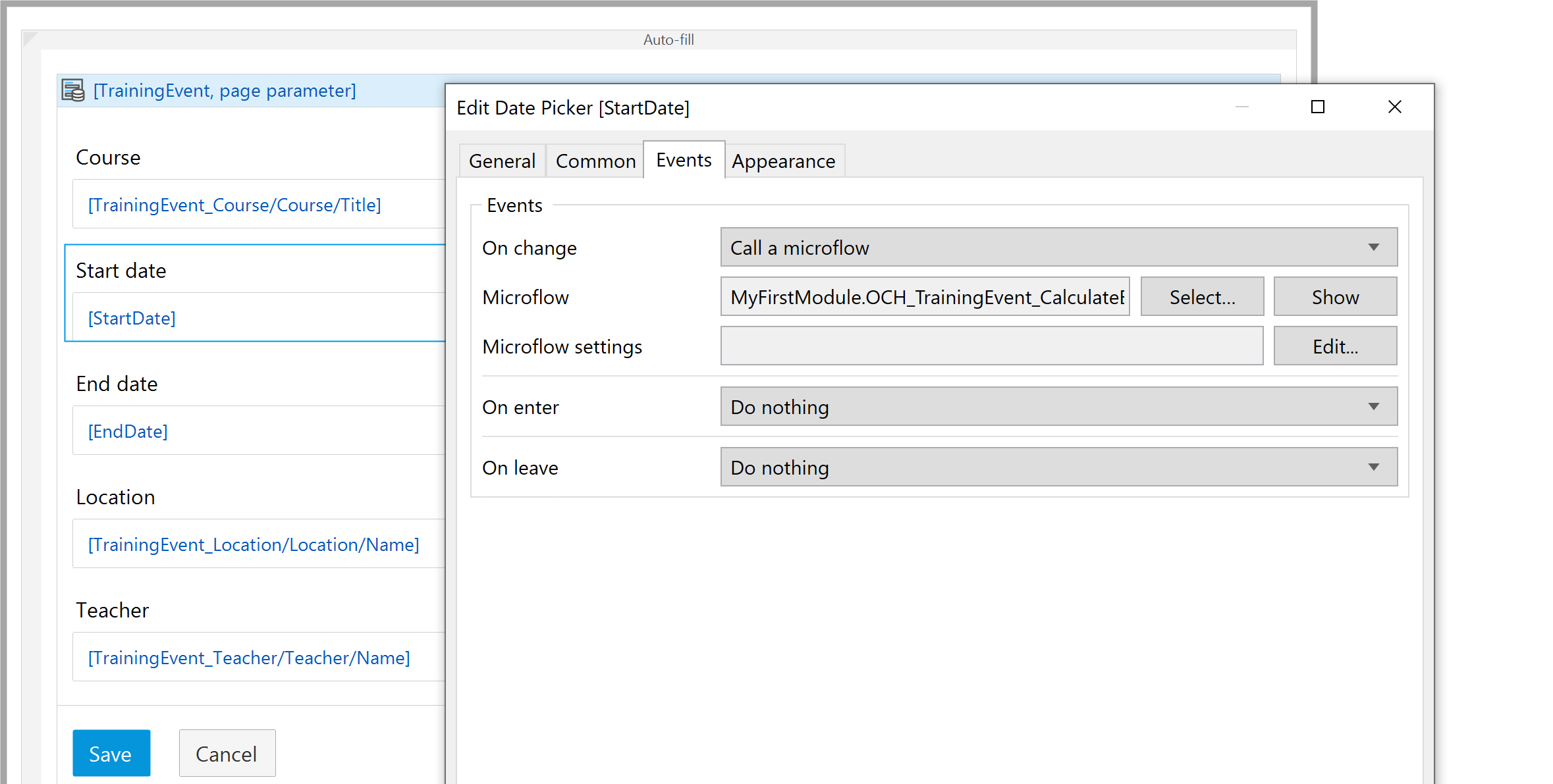Viewport: 1553px width, 784px height.
Task: Click the Select... microflow button
Action: tap(1202, 297)
